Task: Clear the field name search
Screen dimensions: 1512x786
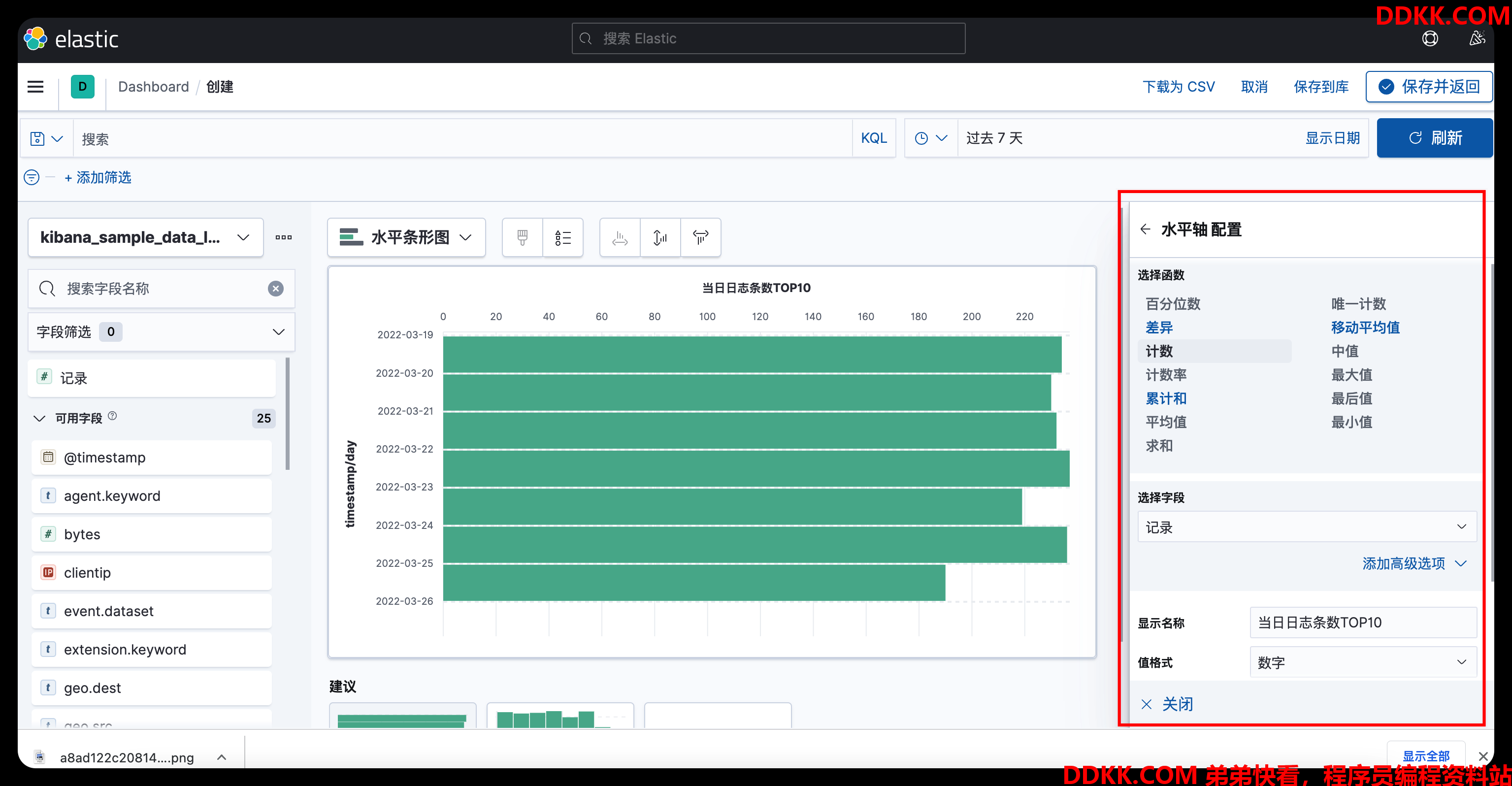Action: (x=276, y=289)
